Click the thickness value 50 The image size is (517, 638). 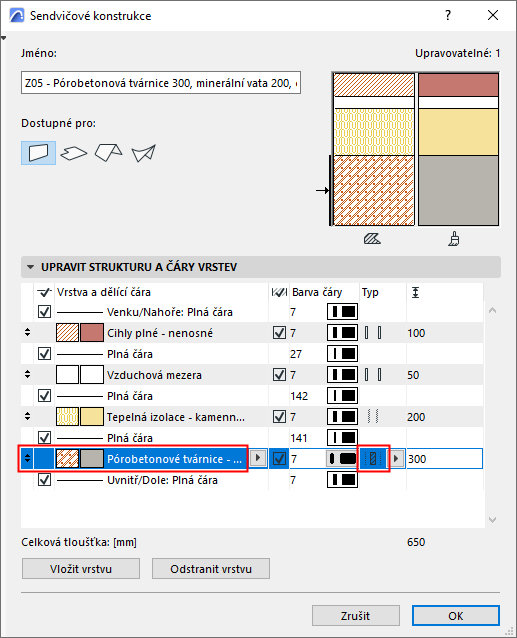point(413,375)
